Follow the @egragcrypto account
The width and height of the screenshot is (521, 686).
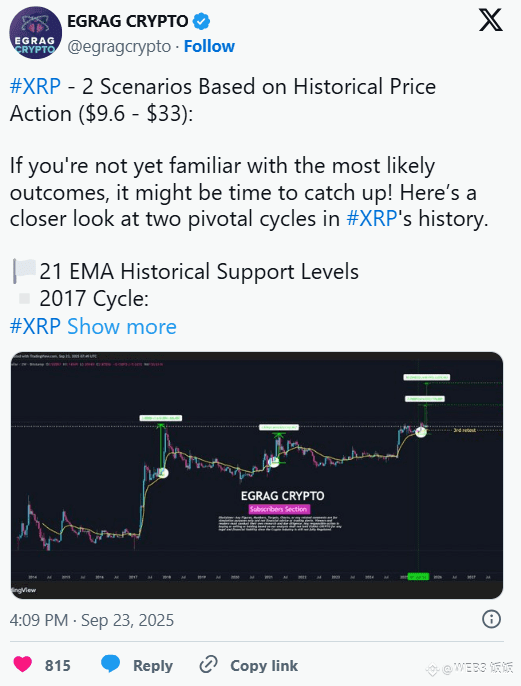click(209, 46)
